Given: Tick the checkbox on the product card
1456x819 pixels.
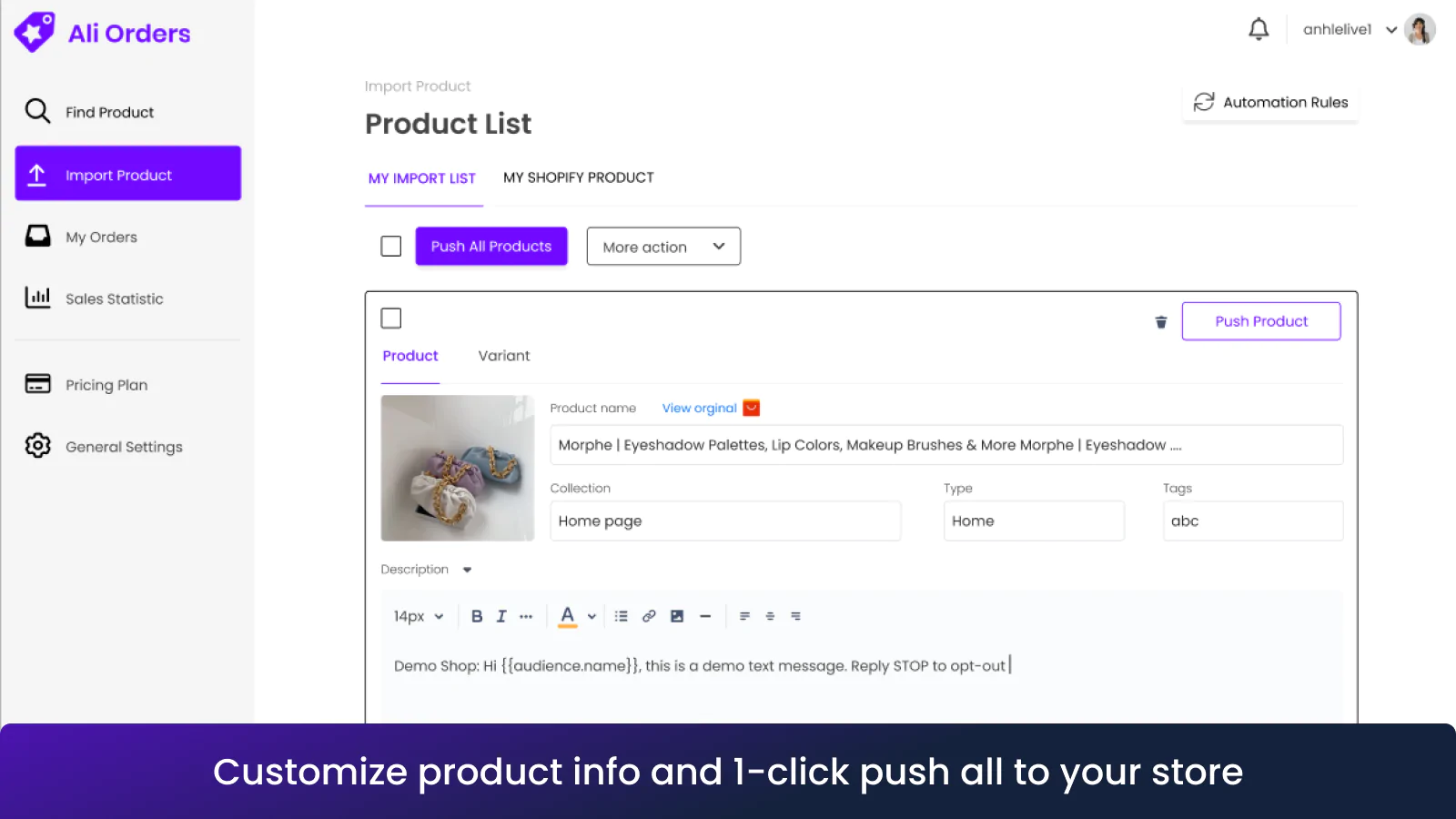Looking at the screenshot, I should point(391,318).
